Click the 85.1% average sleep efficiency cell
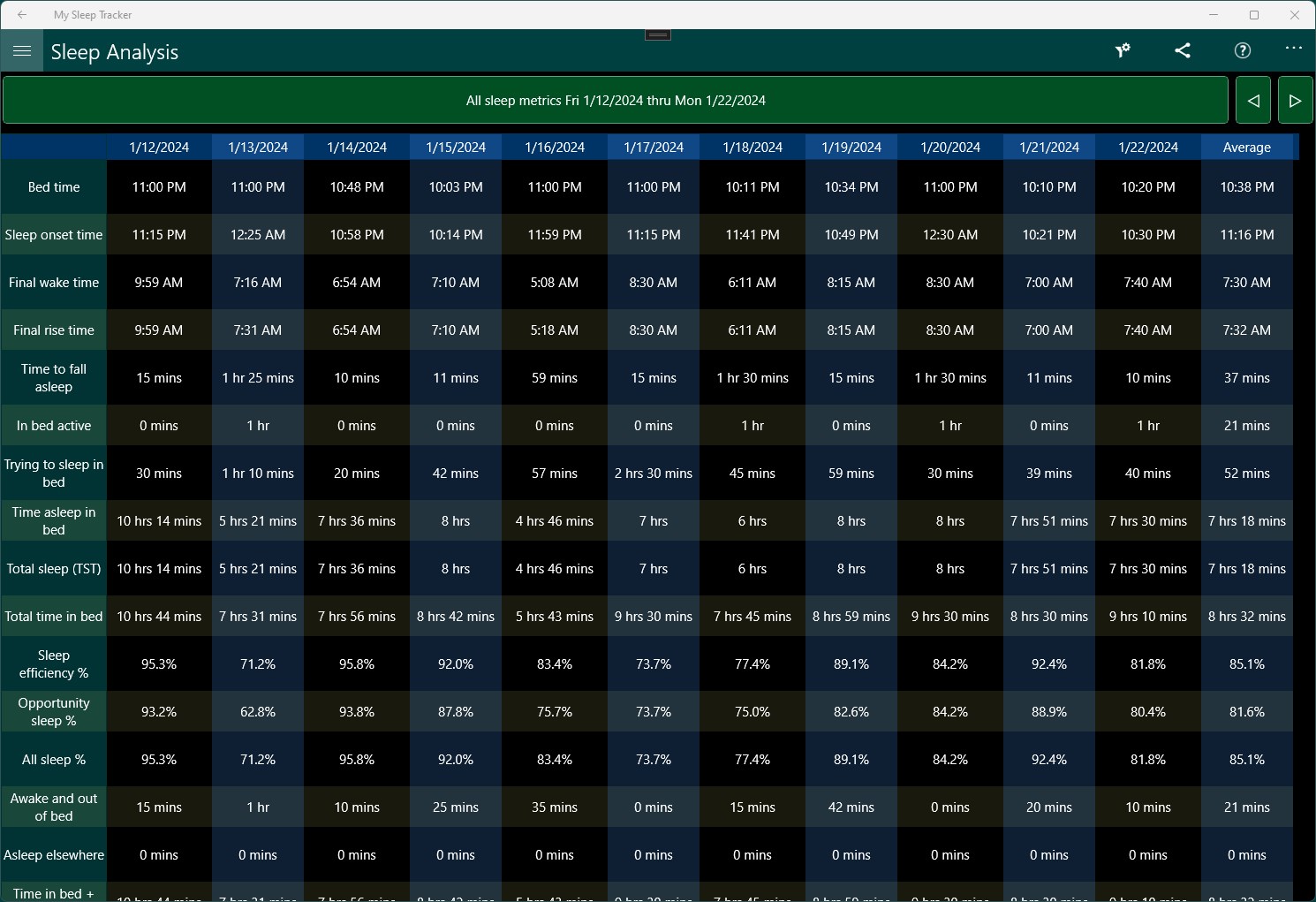Image resolution: width=1316 pixels, height=902 pixels. pos(1247,664)
